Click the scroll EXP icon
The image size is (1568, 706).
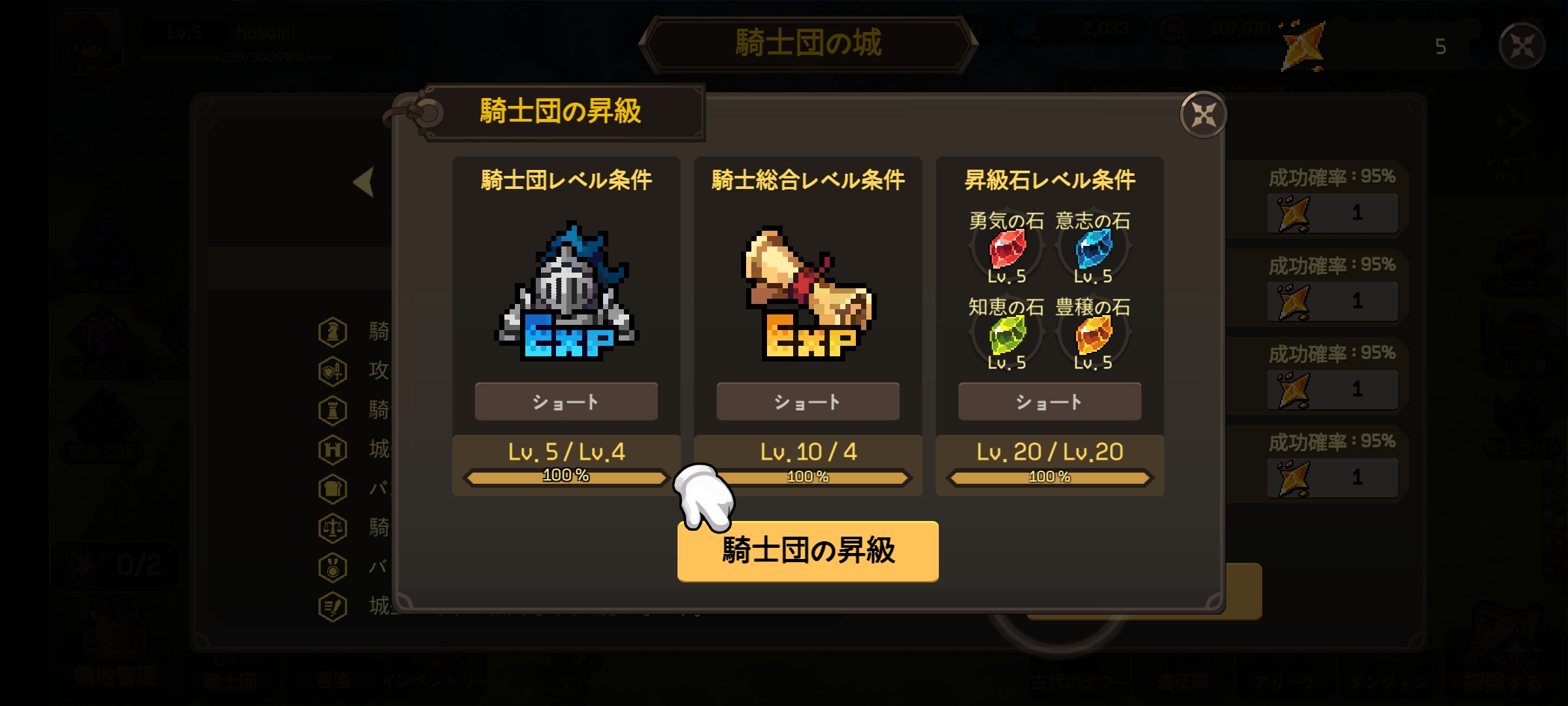[x=809, y=293]
